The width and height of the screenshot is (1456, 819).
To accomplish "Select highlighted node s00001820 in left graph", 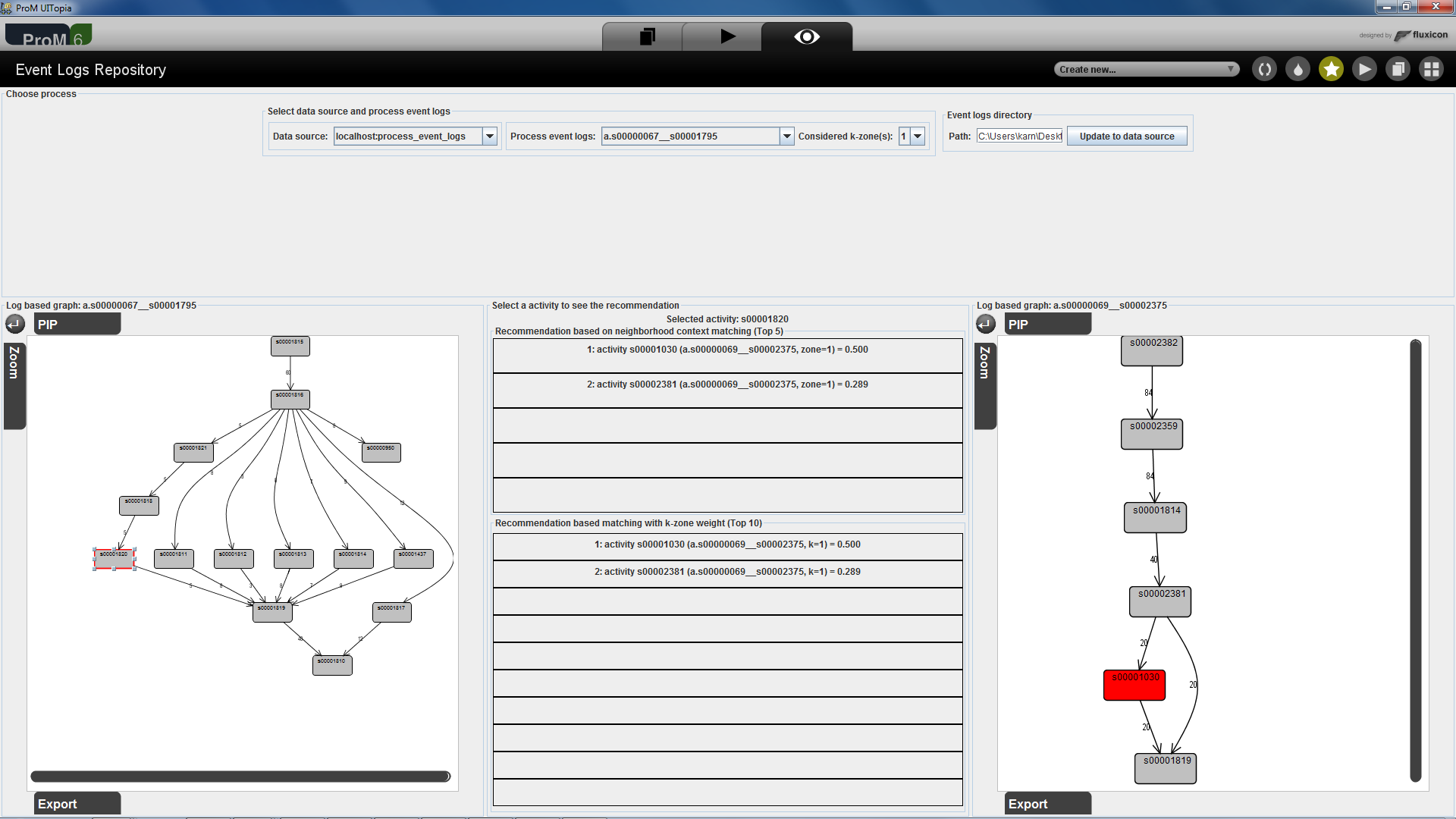I will point(114,558).
